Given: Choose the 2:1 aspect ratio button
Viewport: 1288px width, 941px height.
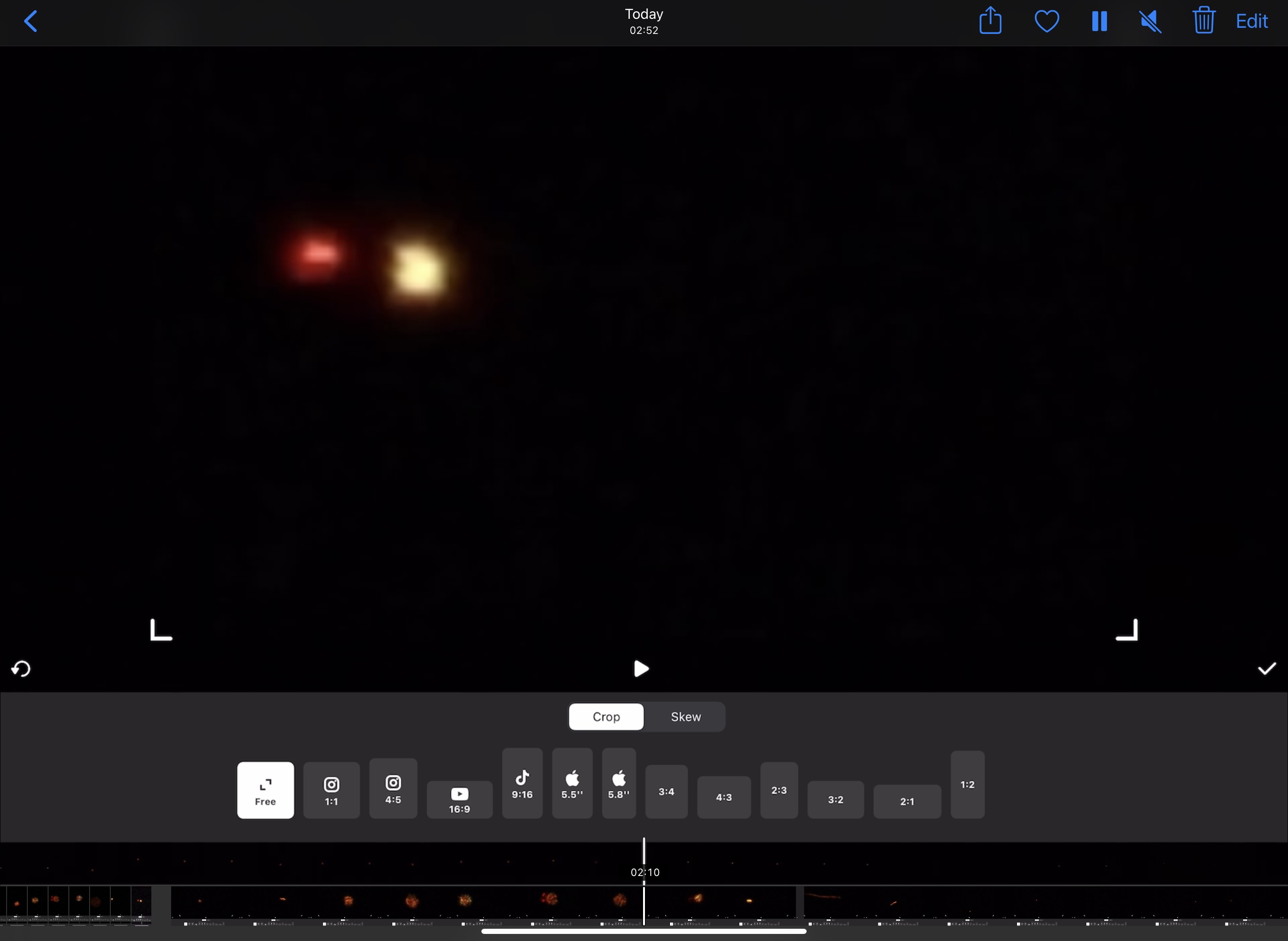Looking at the screenshot, I should (907, 802).
